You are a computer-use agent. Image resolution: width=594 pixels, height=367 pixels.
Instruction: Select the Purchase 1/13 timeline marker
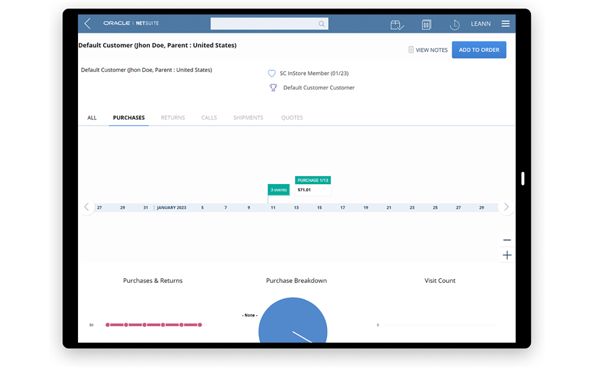313,180
